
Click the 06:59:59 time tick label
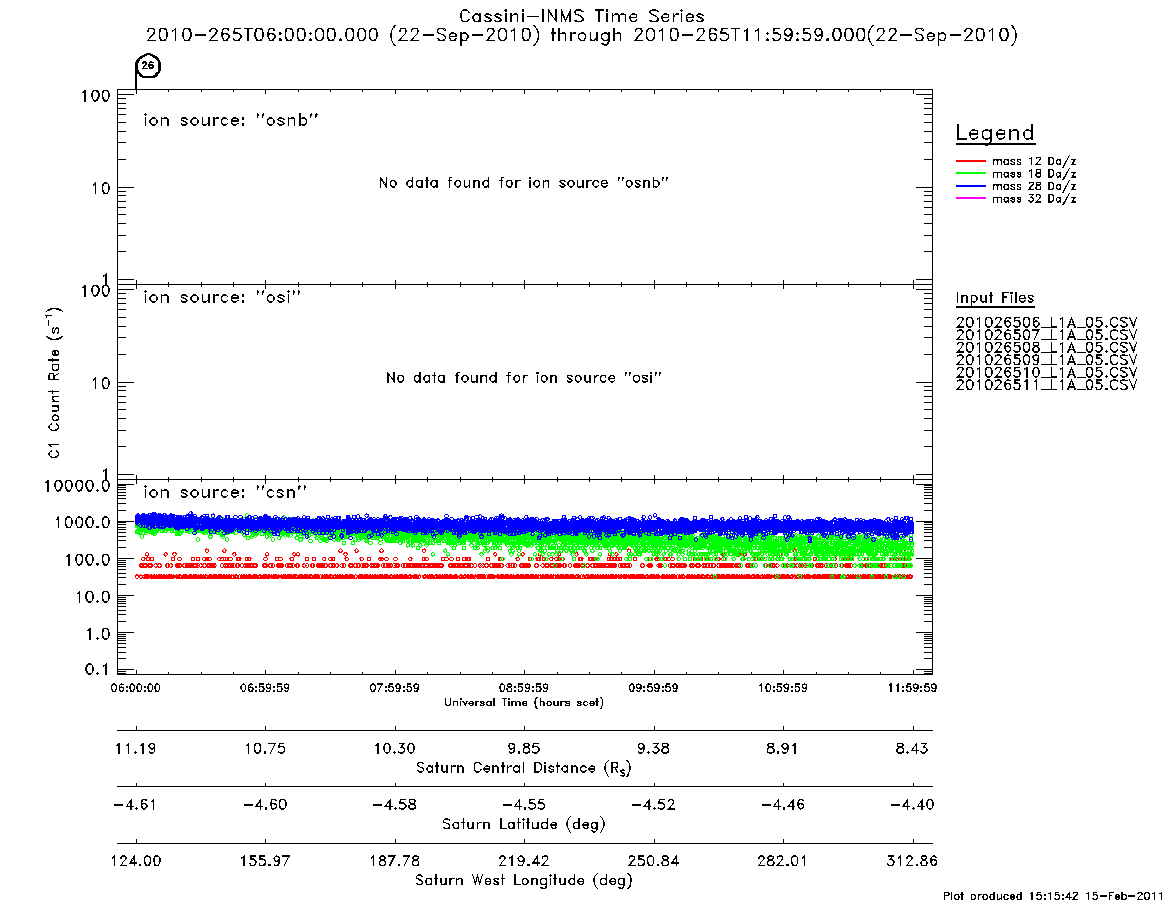tap(265, 688)
